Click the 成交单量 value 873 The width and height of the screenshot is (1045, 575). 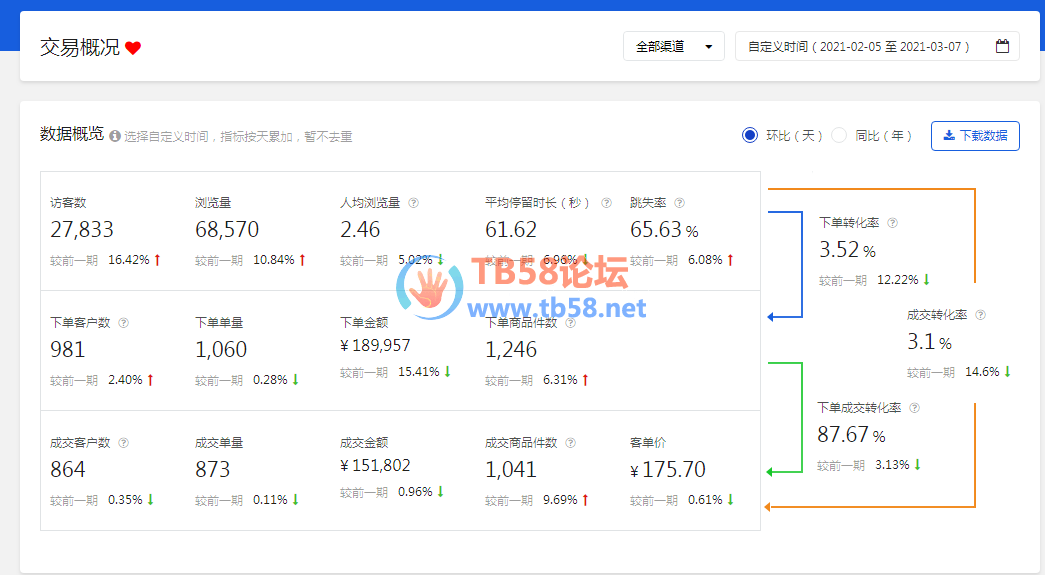(212, 470)
